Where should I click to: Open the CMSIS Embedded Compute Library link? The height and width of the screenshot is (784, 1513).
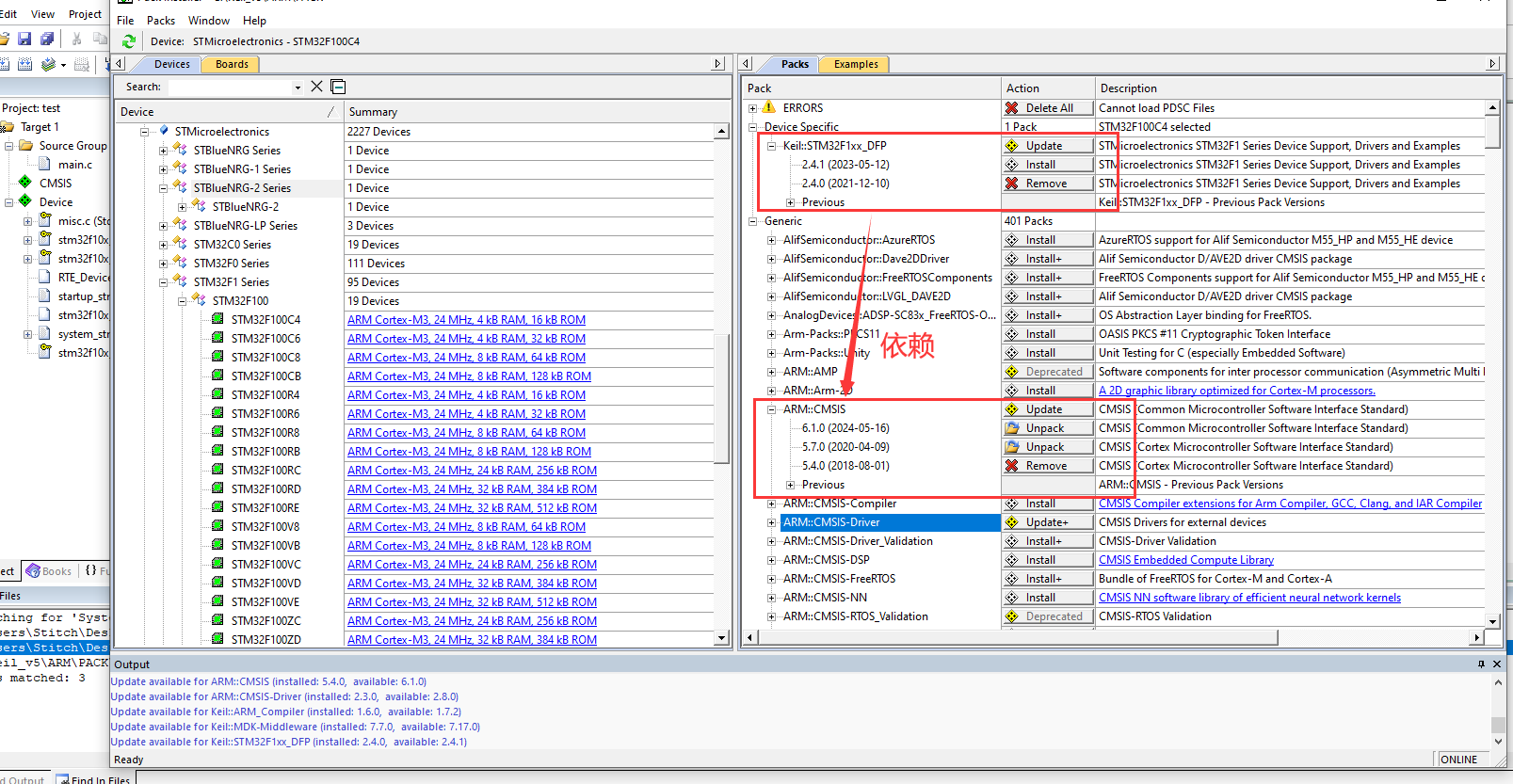point(1186,560)
